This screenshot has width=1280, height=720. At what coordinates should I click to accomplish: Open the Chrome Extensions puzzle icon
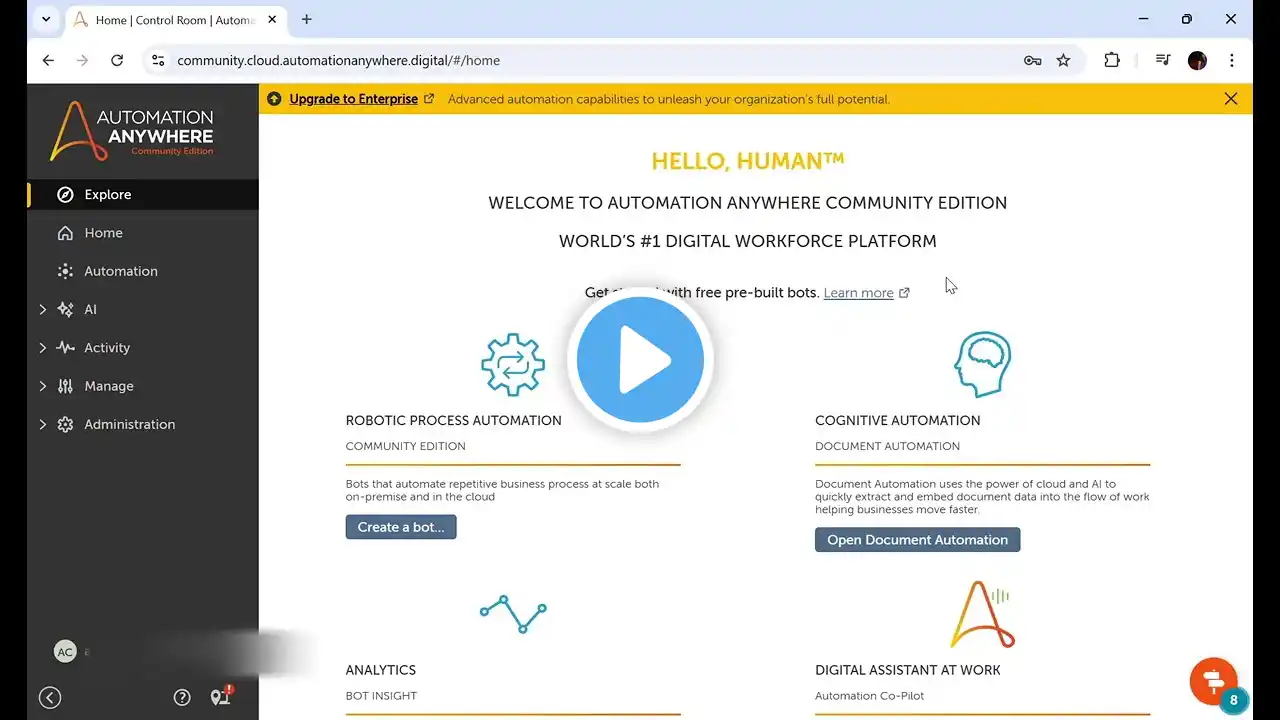[1112, 61]
